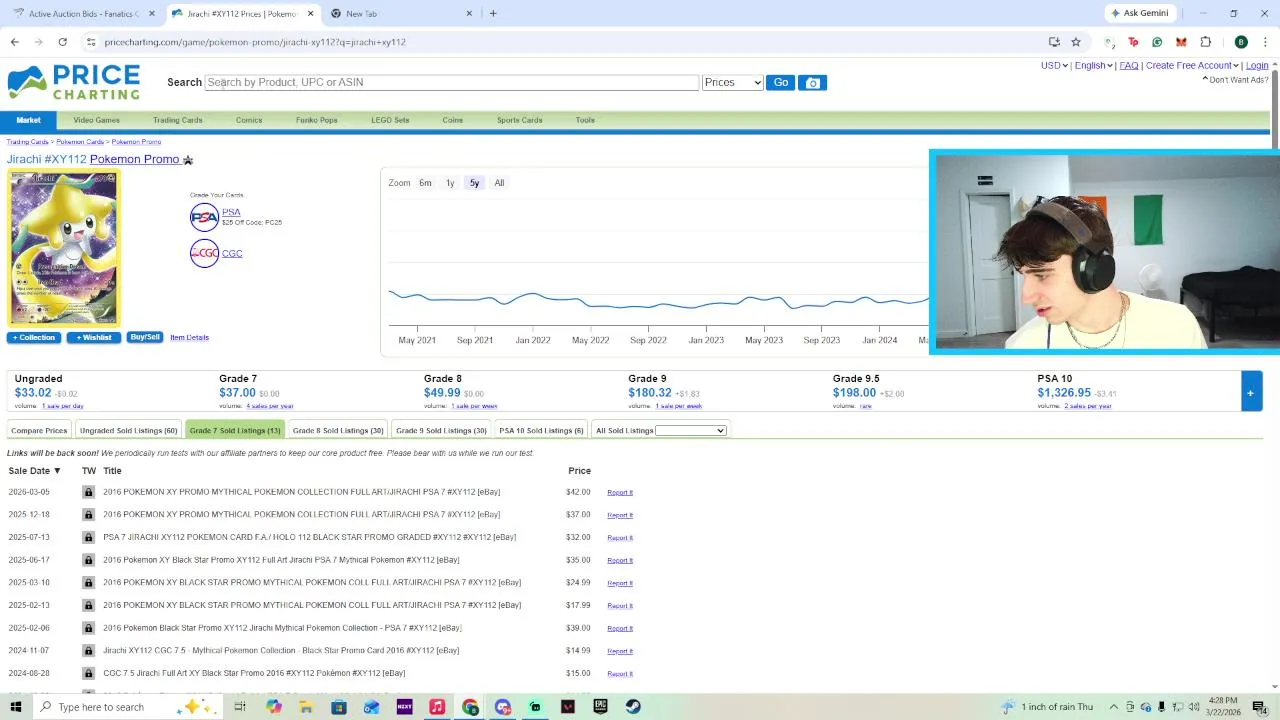Image resolution: width=1280 pixels, height=720 pixels.
Task: Open the Compare Prices tab
Action: (x=39, y=430)
